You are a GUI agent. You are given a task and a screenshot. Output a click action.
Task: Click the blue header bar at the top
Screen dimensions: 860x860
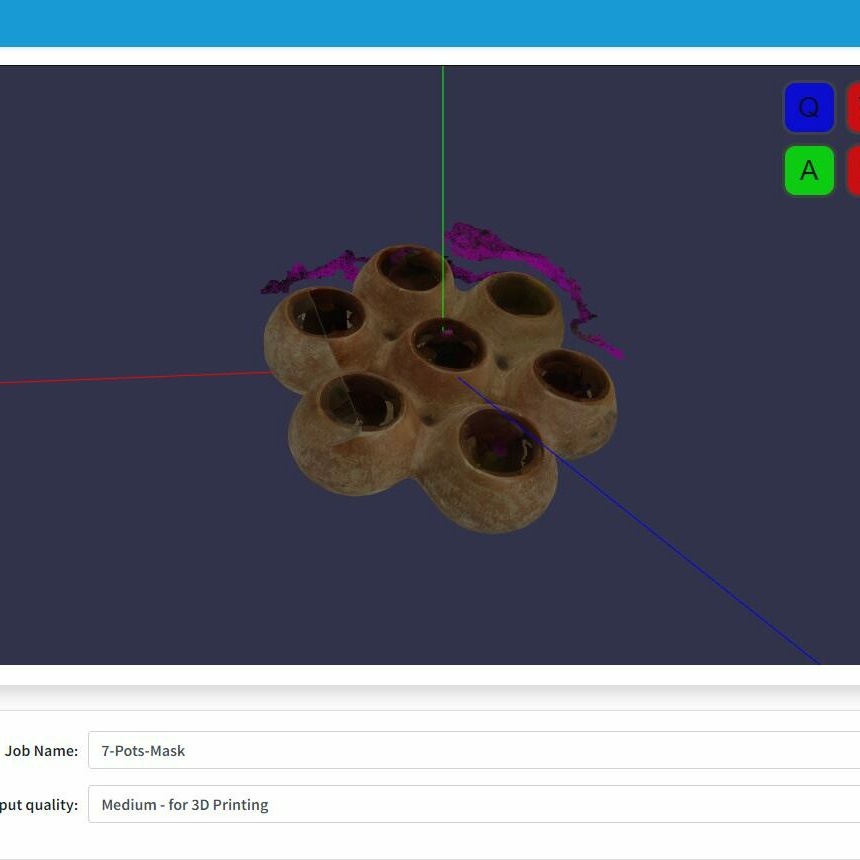click(430, 22)
